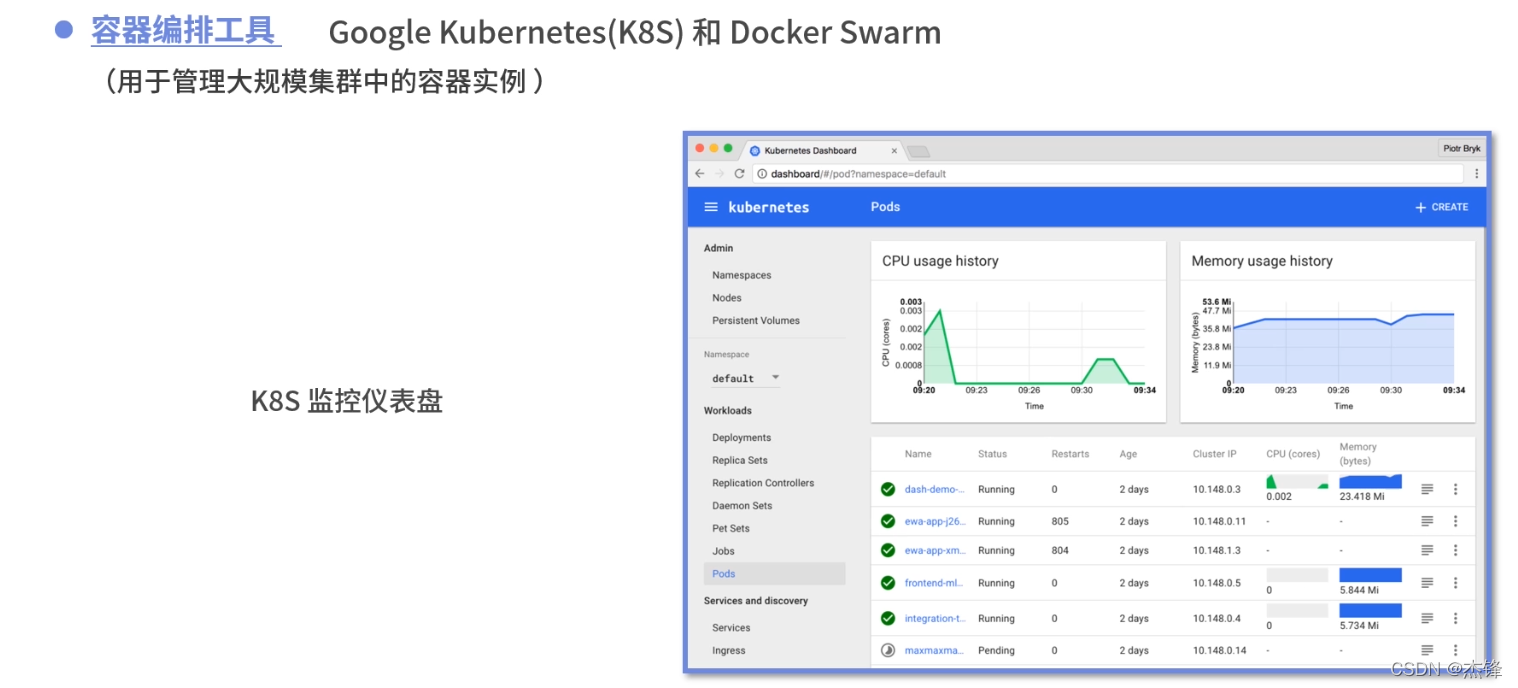Click the Restarts value 805
1518x688 pixels.
coord(1060,521)
